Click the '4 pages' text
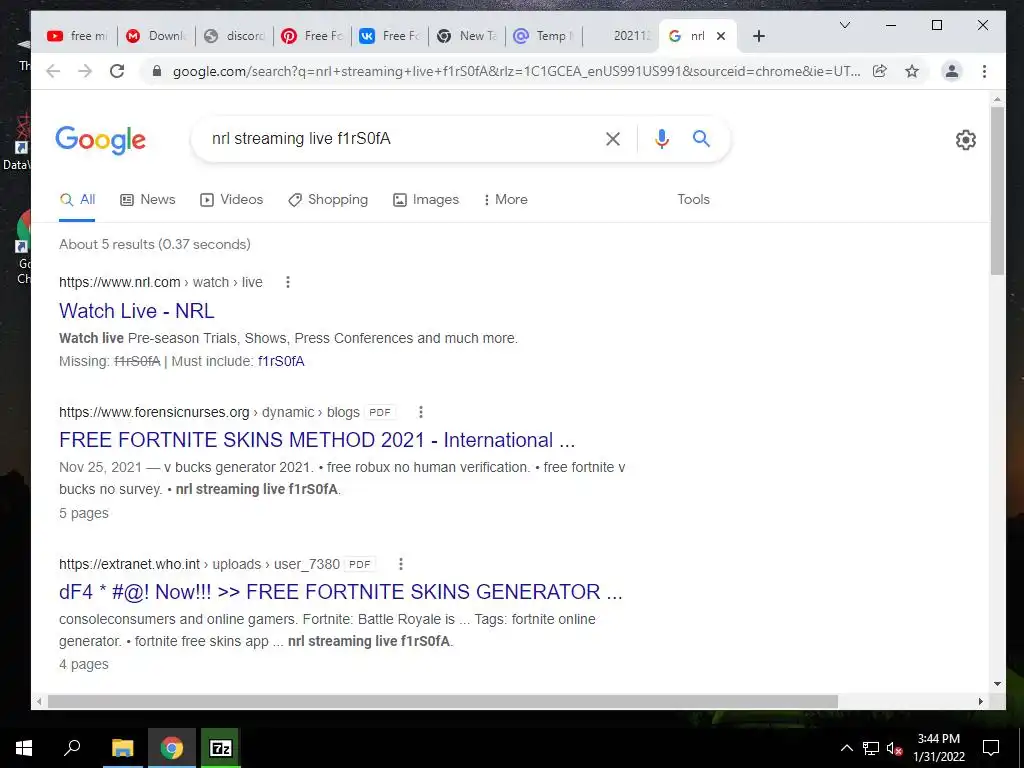1024x768 pixels. pyautogui.click(x=84, y=664)
